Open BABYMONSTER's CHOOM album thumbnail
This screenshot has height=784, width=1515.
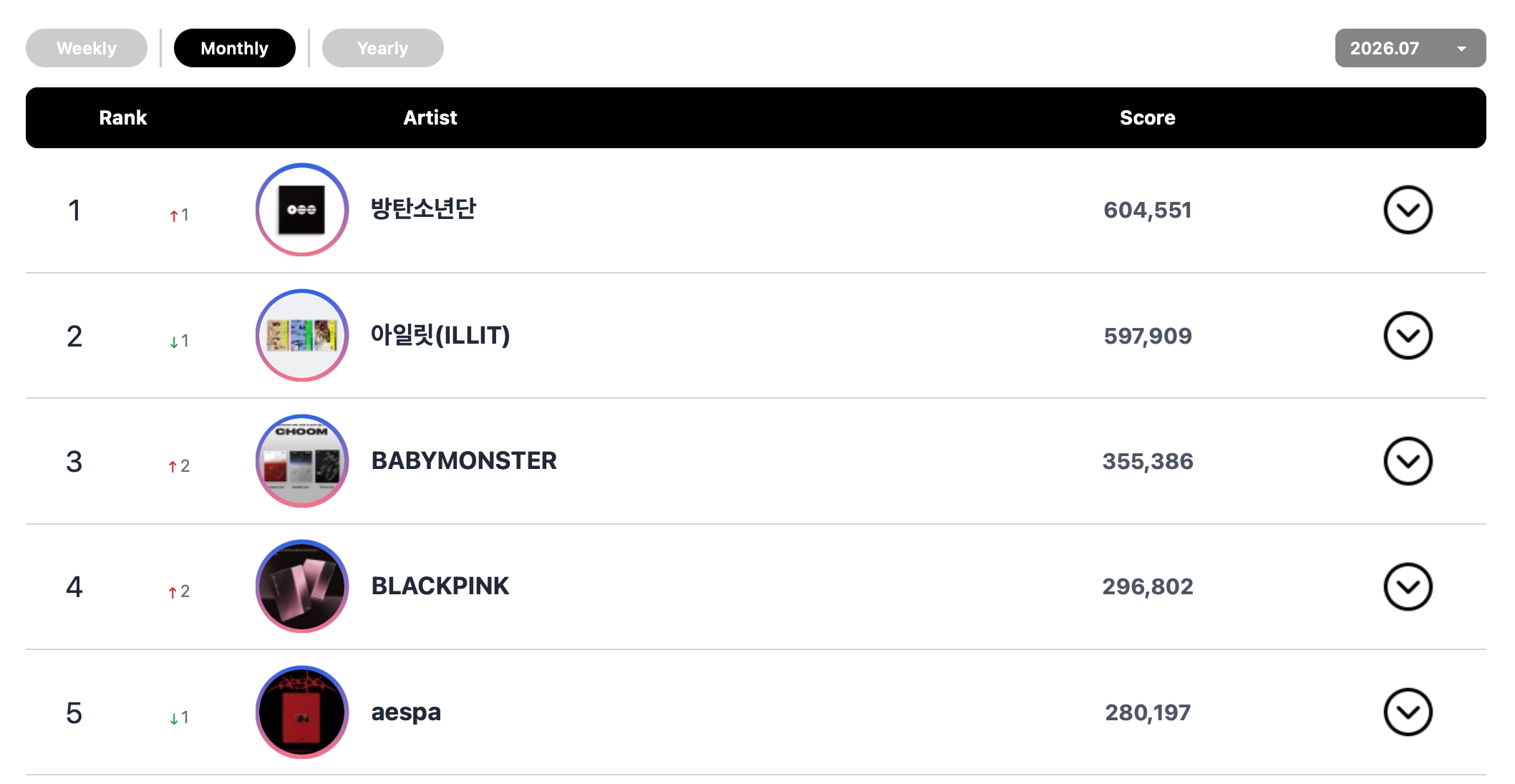[x=302, y=461]
